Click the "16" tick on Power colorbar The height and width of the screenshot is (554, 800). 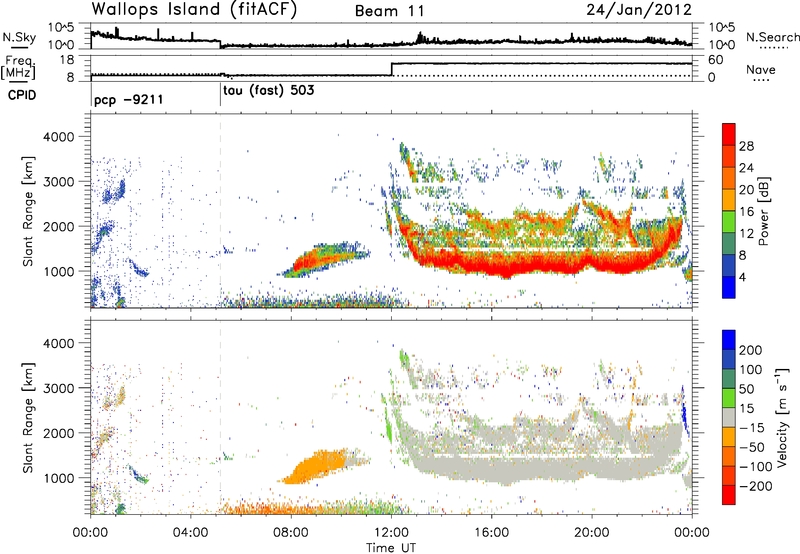[746, 212]
